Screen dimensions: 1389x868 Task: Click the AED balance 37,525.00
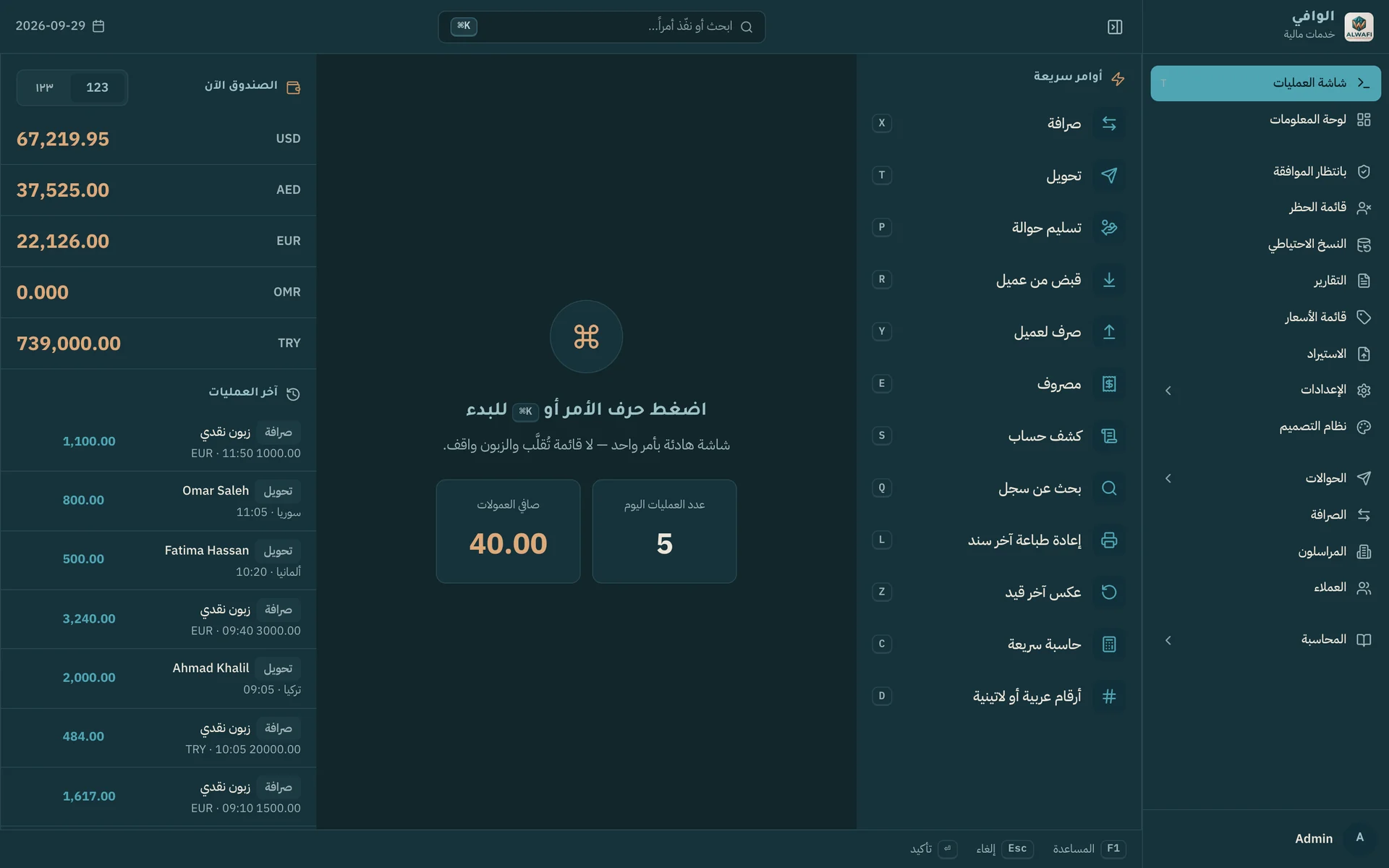[63, 190]
